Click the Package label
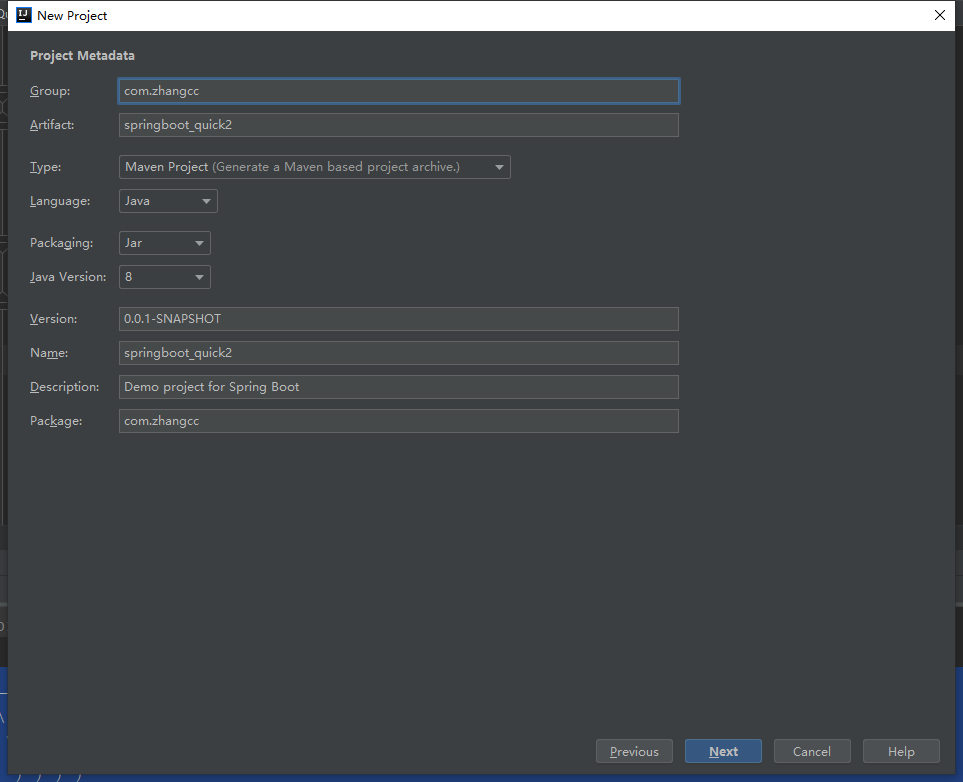This screenshot has height=782, width=963. click(56, 421)
